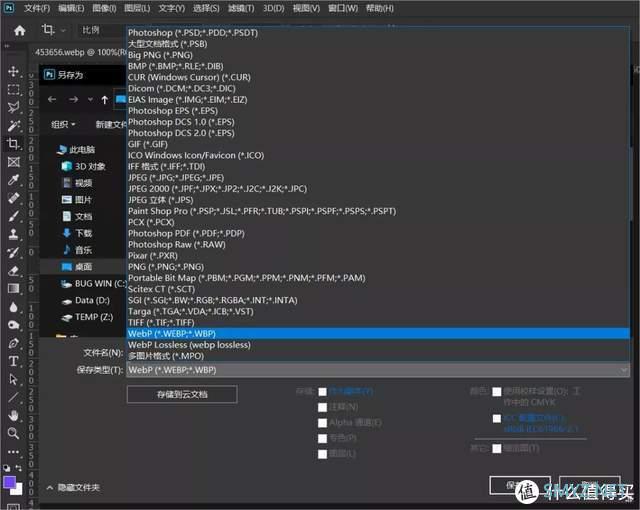Select Desktop folder in navigation tree
The image size is (640, 510).
click(83, 266)
